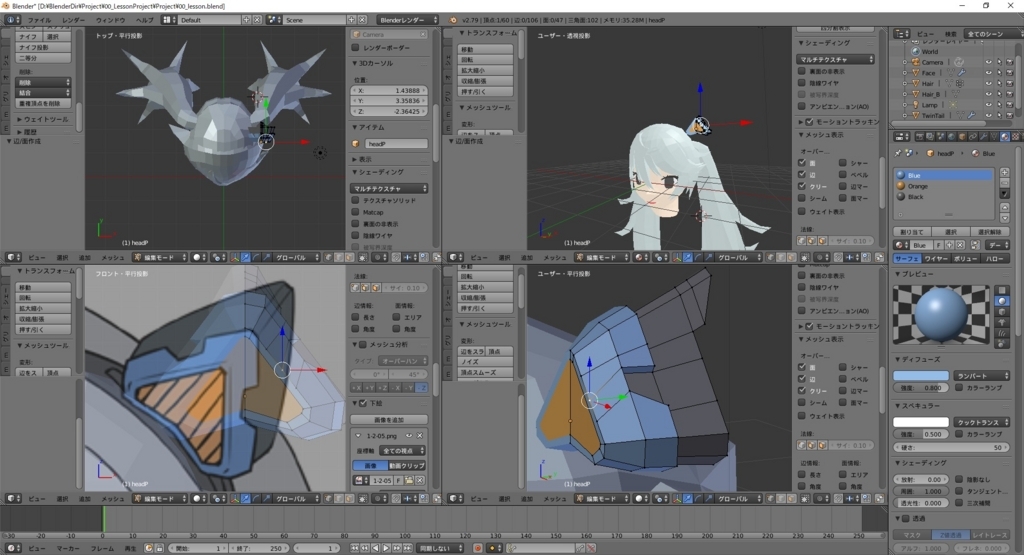The width and height of the screenshot is (1024, 555).
Task: Open the Scene properties tab icon
Action: click(941, 136)
